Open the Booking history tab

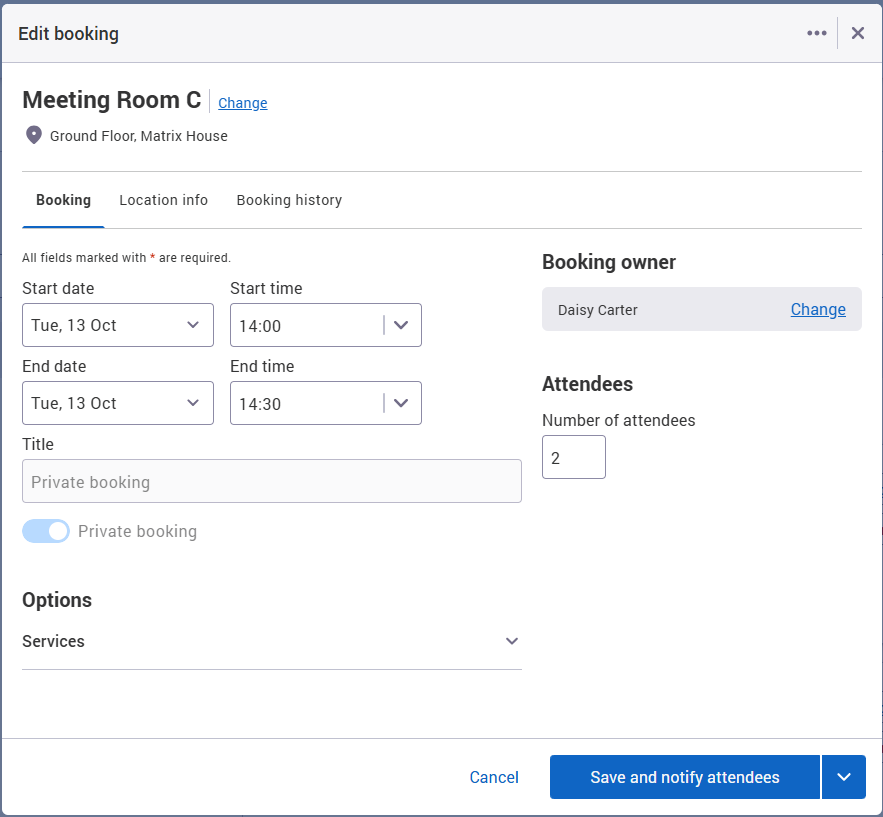point(289,200)
